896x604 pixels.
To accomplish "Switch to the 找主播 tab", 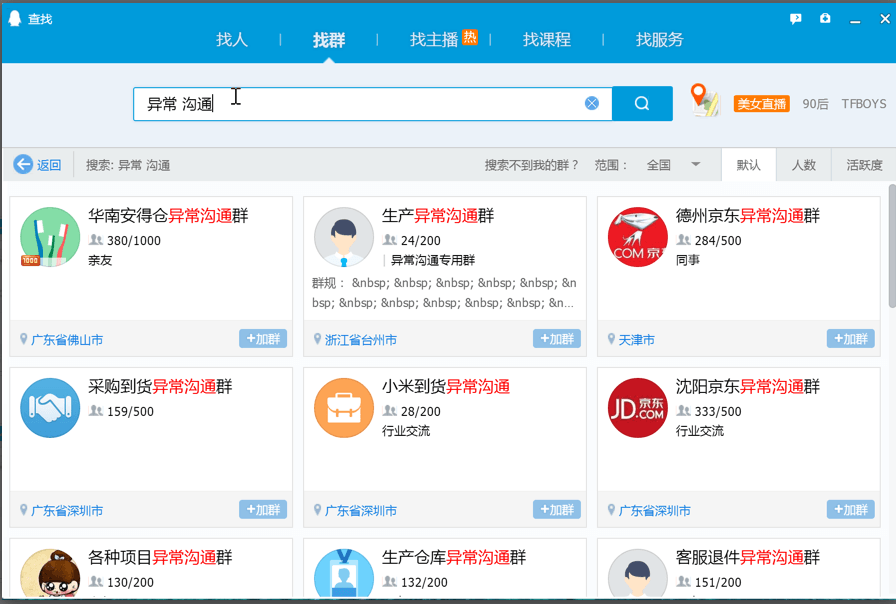I will [434, 40].
